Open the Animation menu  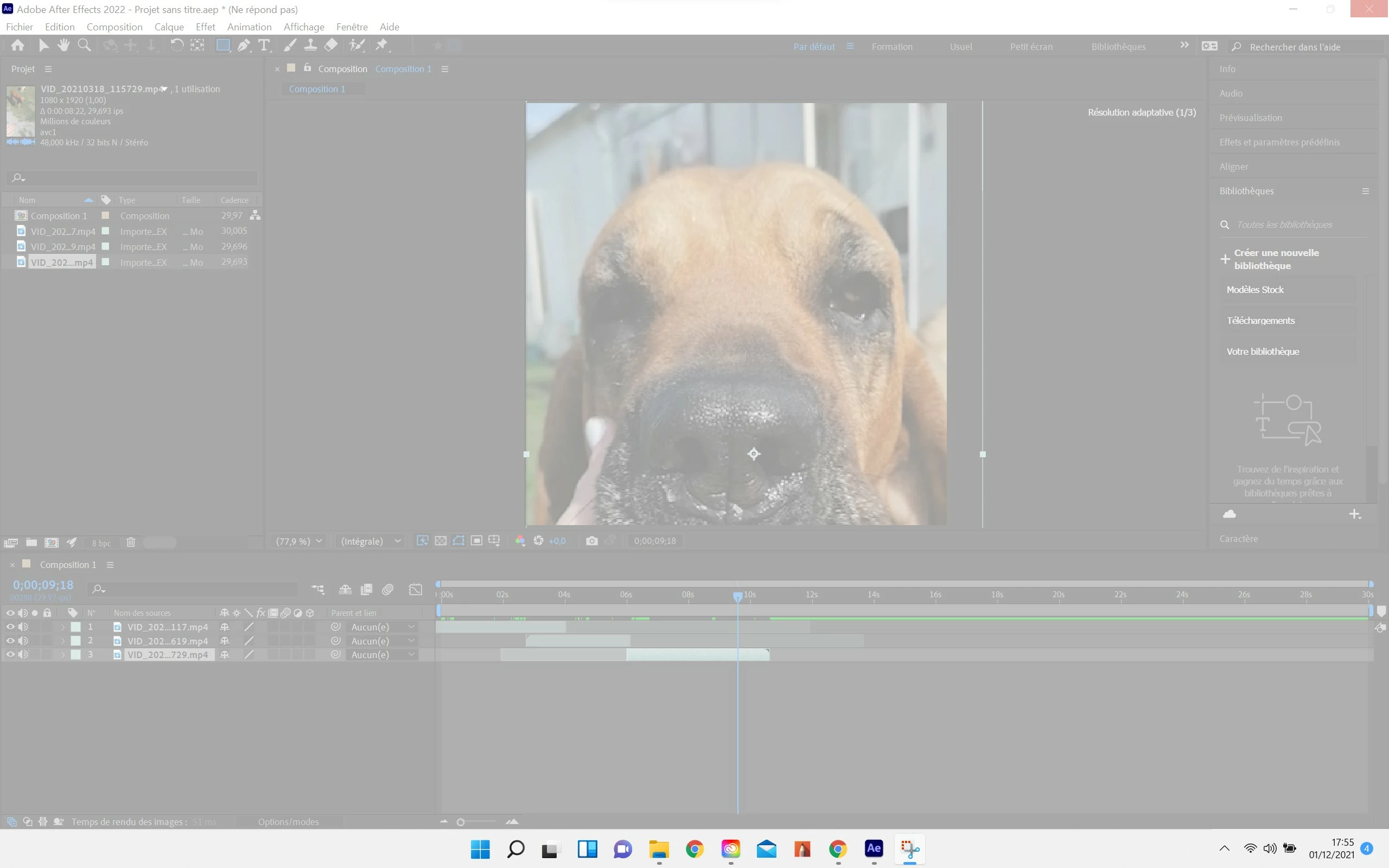coord(249,27)
